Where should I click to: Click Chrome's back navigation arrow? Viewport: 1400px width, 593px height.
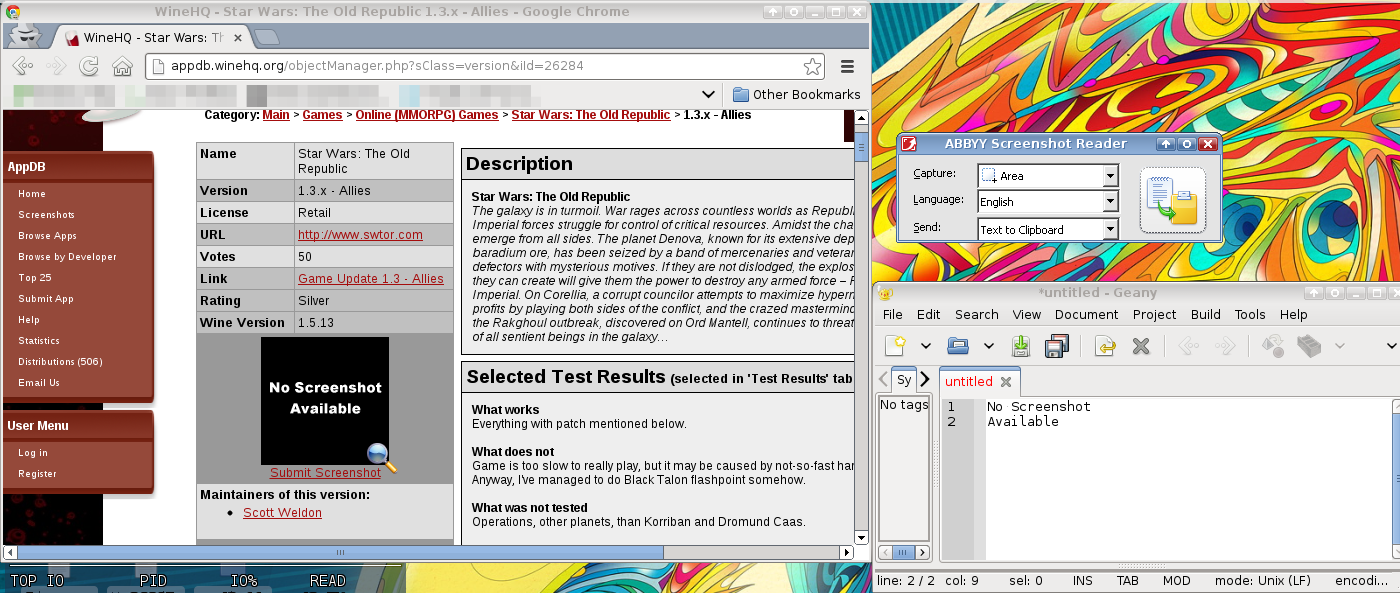pos(22,67)
